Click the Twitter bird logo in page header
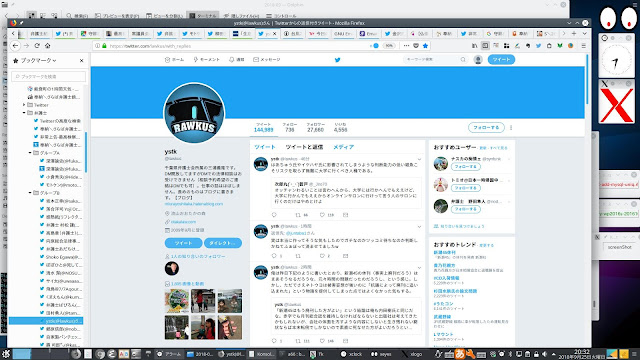640x360 pixels. pos(338,60)
